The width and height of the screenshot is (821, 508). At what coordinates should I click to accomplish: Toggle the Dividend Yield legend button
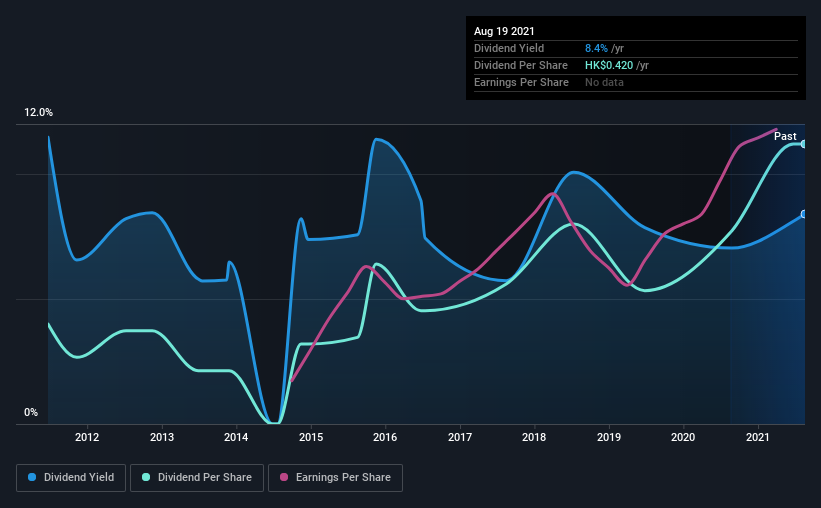point(71,478)
